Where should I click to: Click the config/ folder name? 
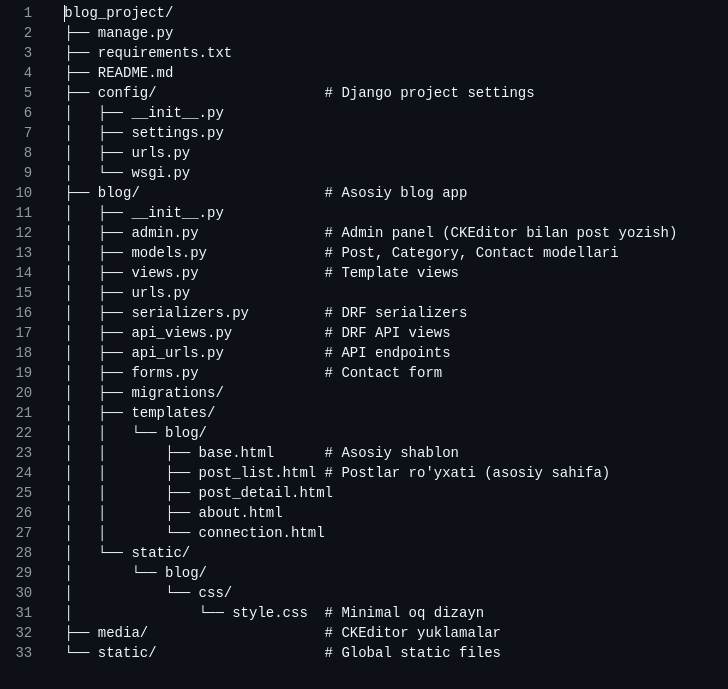[127, 93]
